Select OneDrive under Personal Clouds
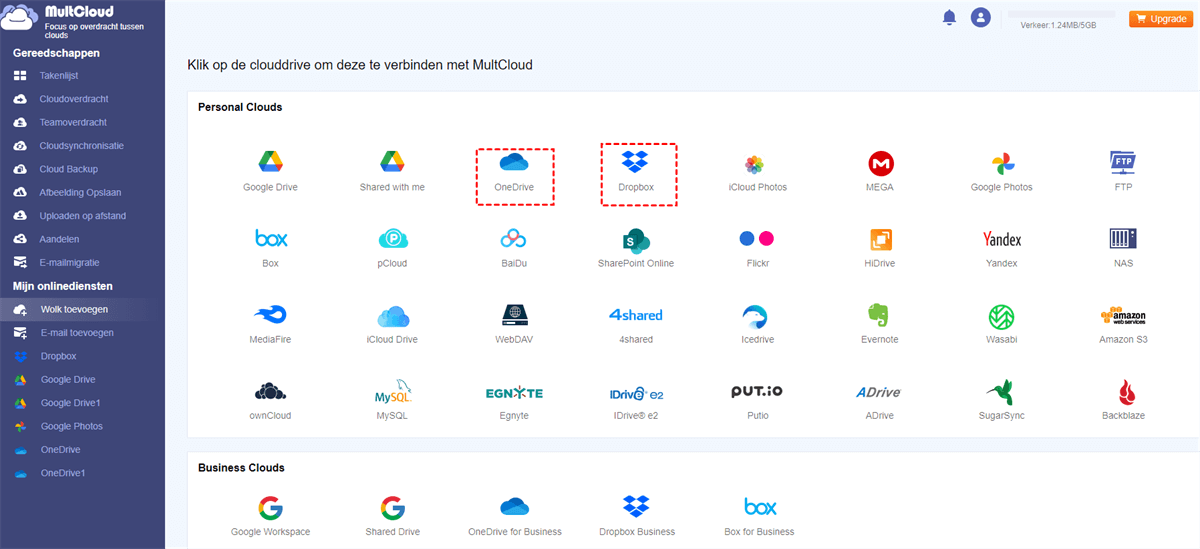Image resolution: width=1200 pixels, height=549 pixels. [x=514, y=172]
